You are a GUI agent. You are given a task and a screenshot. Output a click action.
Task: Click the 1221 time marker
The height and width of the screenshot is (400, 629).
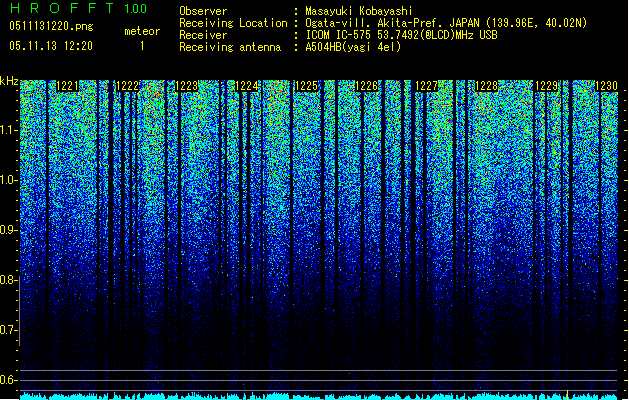(67, 86)
